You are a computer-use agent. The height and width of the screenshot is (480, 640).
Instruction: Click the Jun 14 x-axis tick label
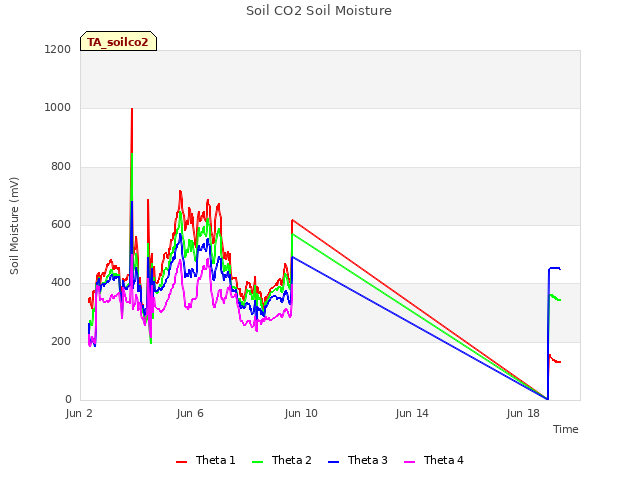click(412, 413)
